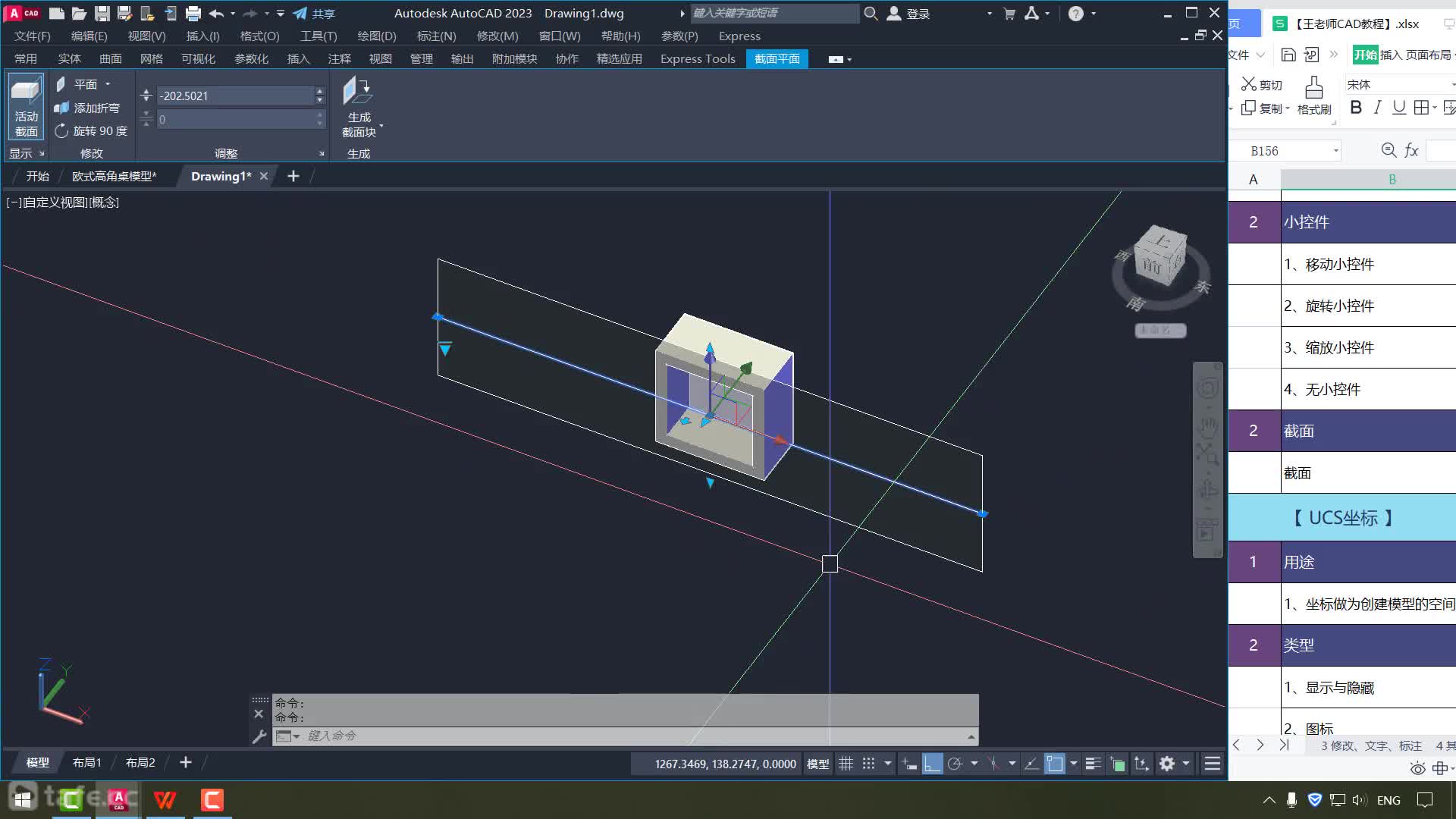Toggle dynamic input in status bar
Image resolution: width=1456 pixels, height=819 pixels.
909,764
